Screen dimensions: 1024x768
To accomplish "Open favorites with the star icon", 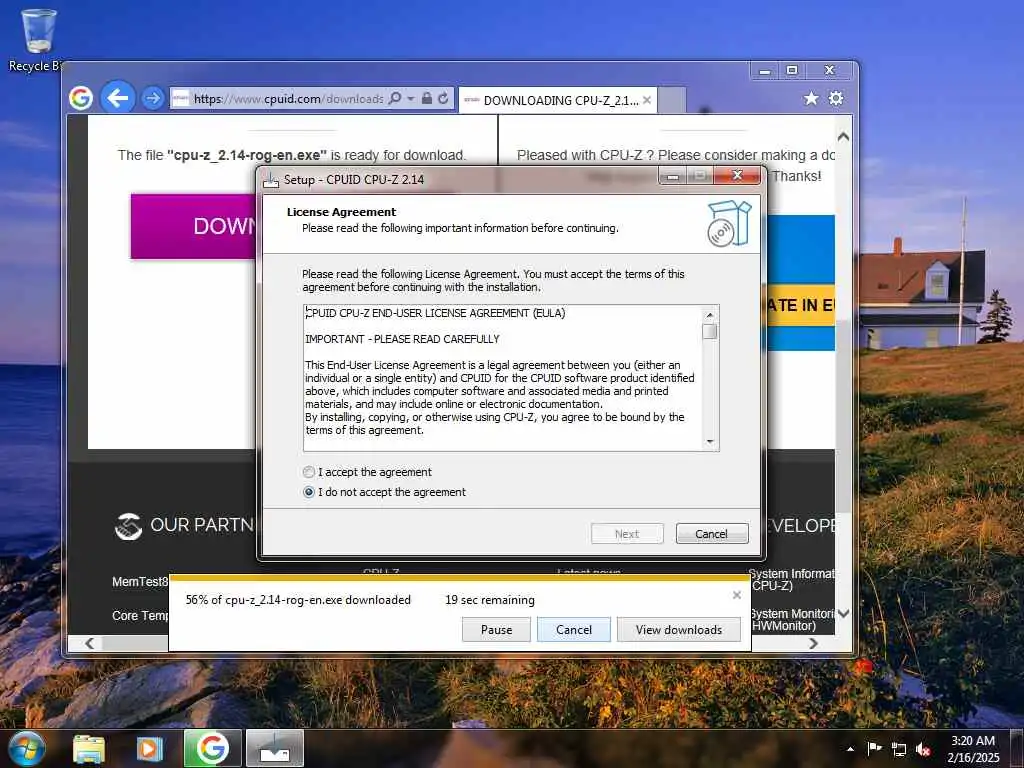I will pyautogui.click(x=811, y=98).
